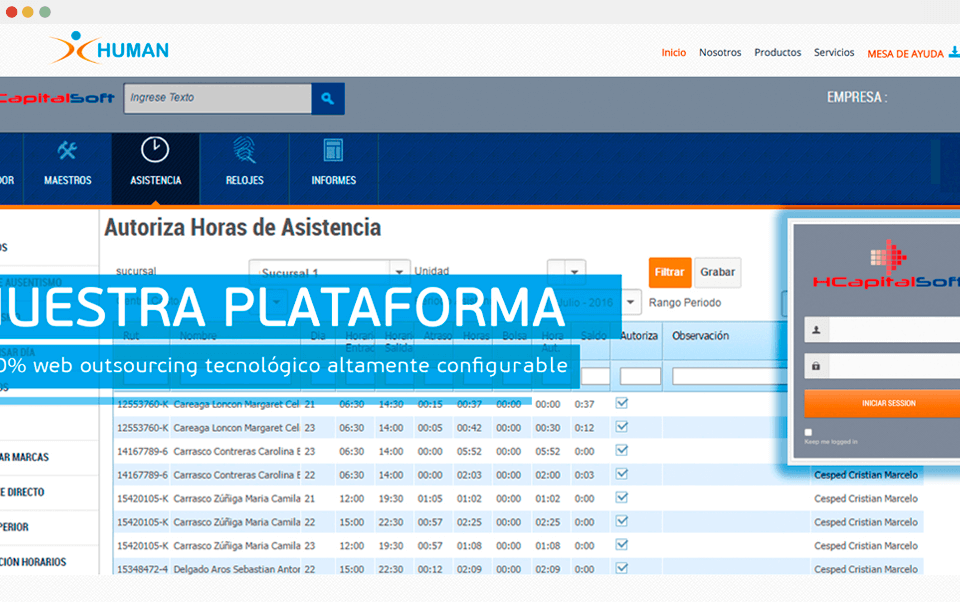Expand the Unidad dropdown

568,271
